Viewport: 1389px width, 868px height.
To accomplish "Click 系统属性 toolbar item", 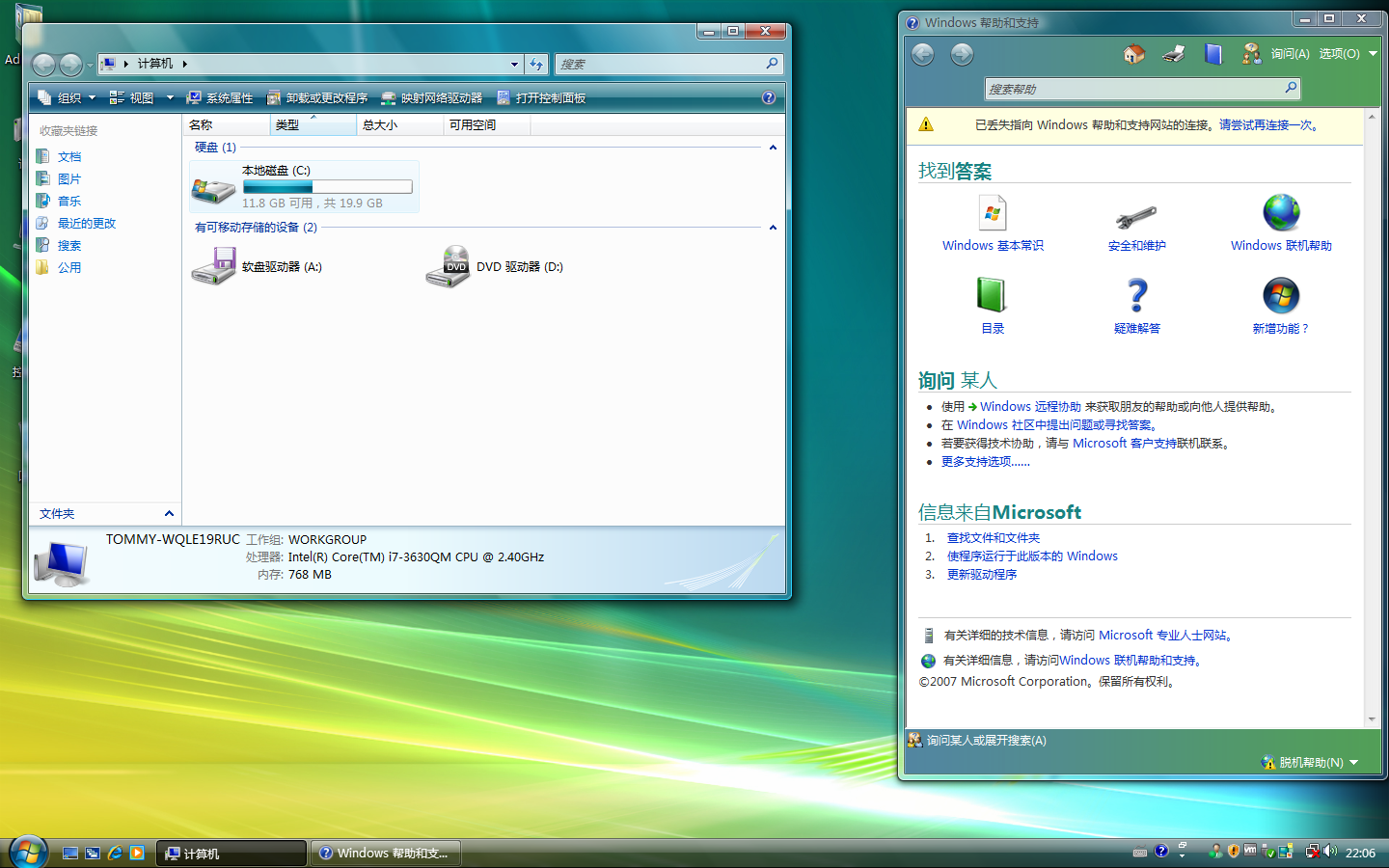I will click(219, 97).
